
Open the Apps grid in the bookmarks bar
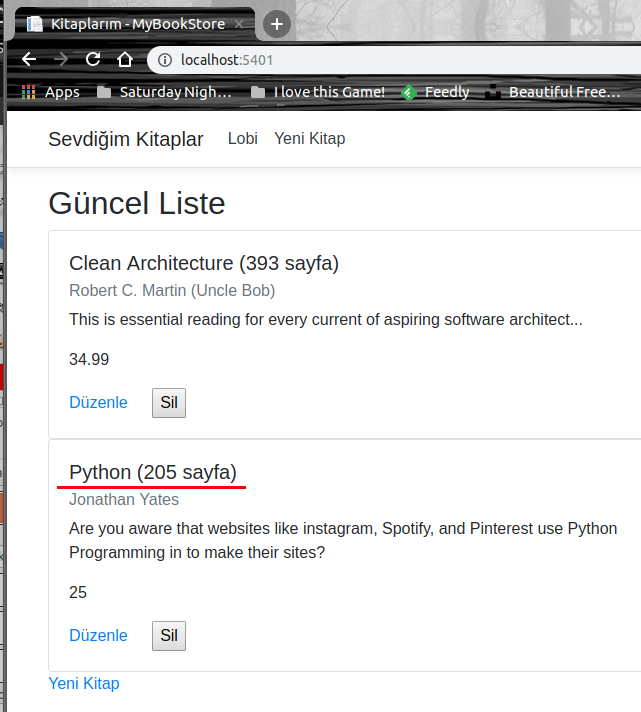50,92
